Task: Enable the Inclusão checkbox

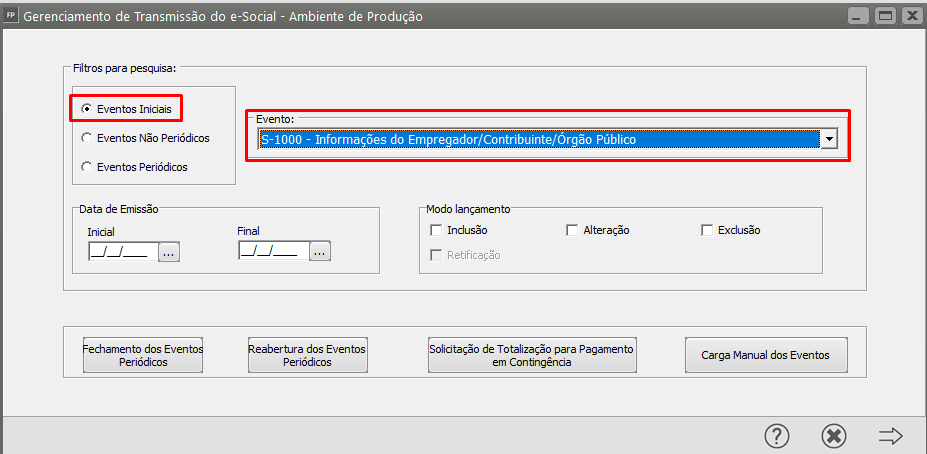Action: [436, 230]
